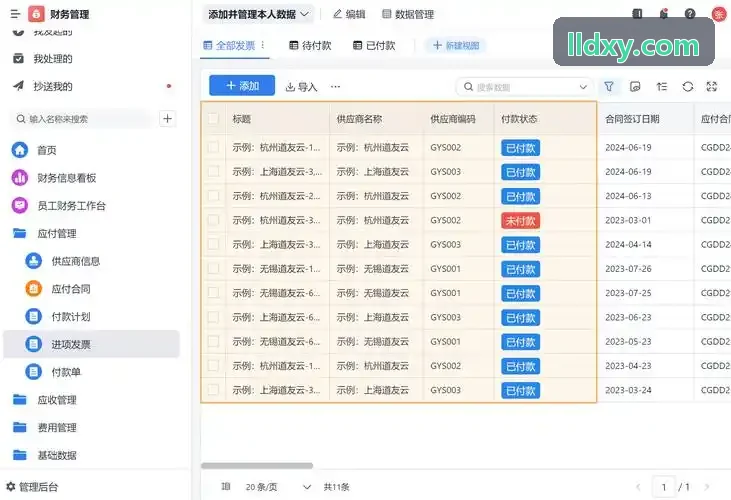Open the 编辑 top menu item
This screenshot has height=500, width=731.
[349, 14]
